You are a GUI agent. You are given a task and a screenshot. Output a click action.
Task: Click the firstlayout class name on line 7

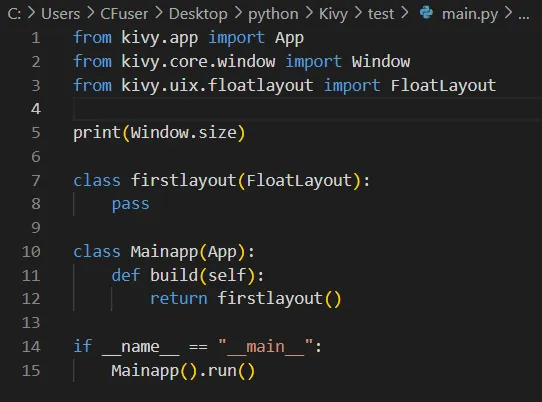pos(183,180)
